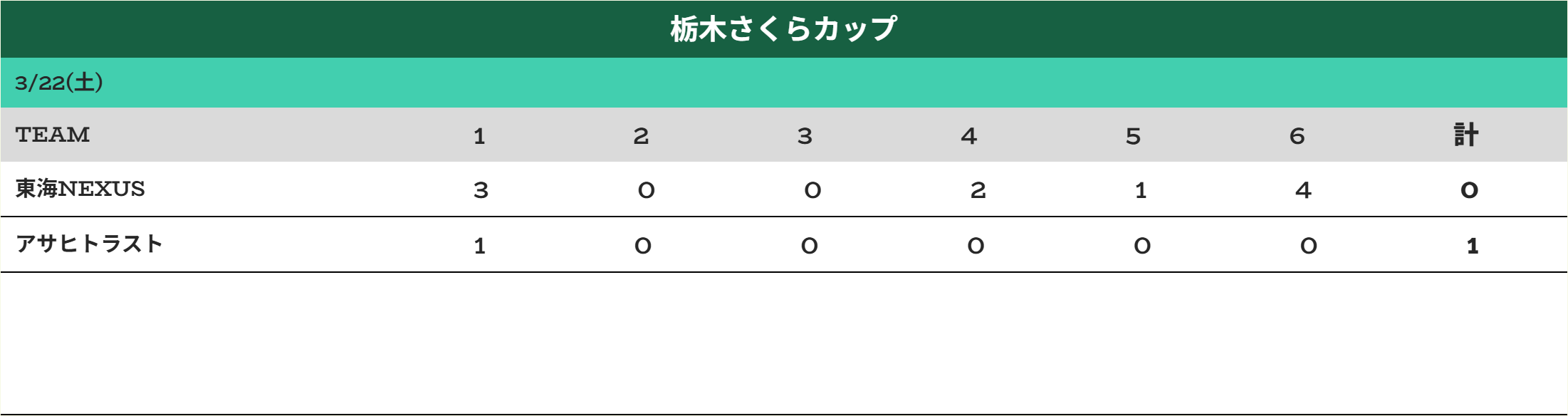Click the TEAM column header
Image resolution: width=1568 pixels, height=416 pixels.
coord(53,135)
